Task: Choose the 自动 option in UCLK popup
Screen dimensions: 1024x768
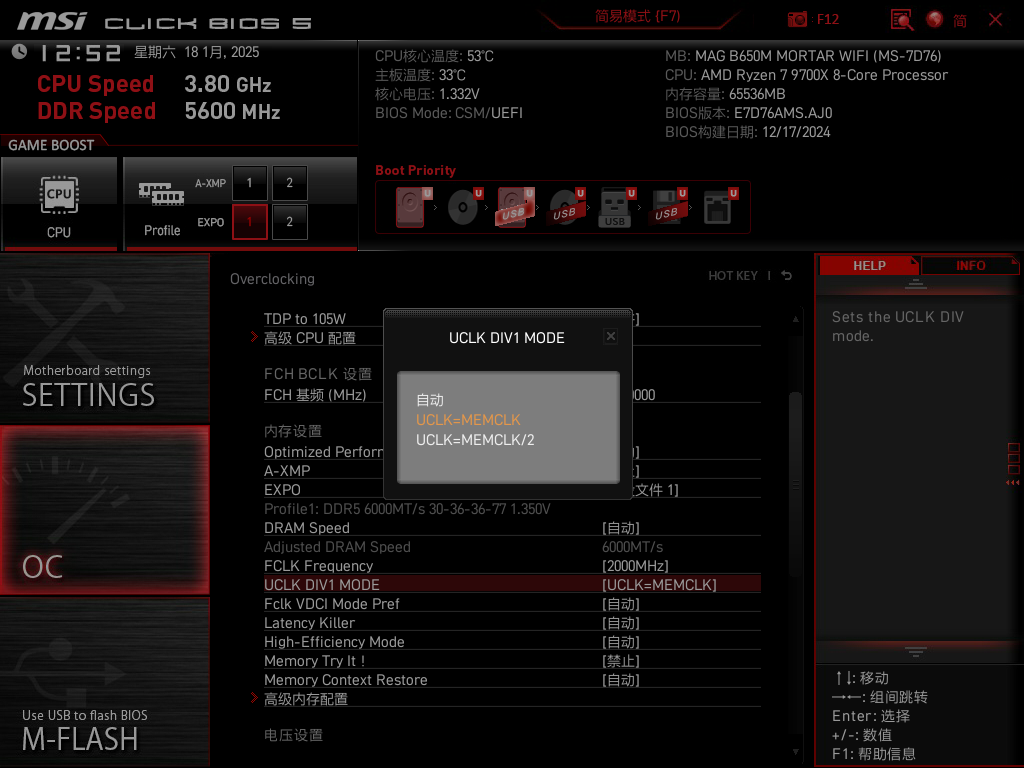Action: click(x=430, y=400)
